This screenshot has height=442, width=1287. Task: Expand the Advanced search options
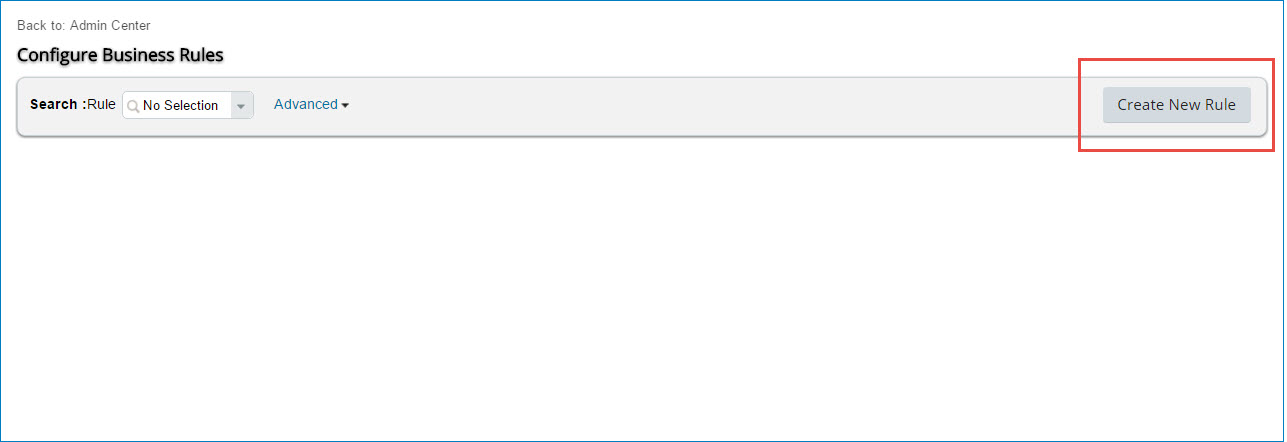(311, 104)
